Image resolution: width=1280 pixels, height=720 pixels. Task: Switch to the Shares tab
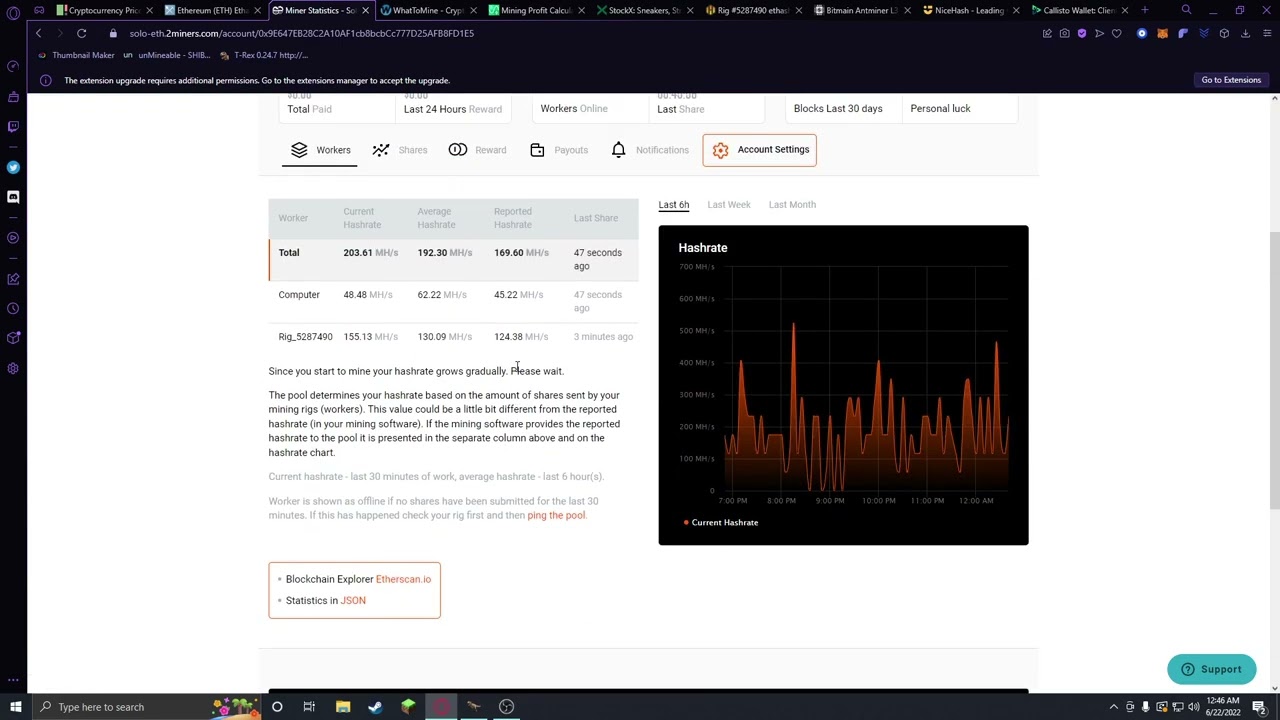[399, 150]
